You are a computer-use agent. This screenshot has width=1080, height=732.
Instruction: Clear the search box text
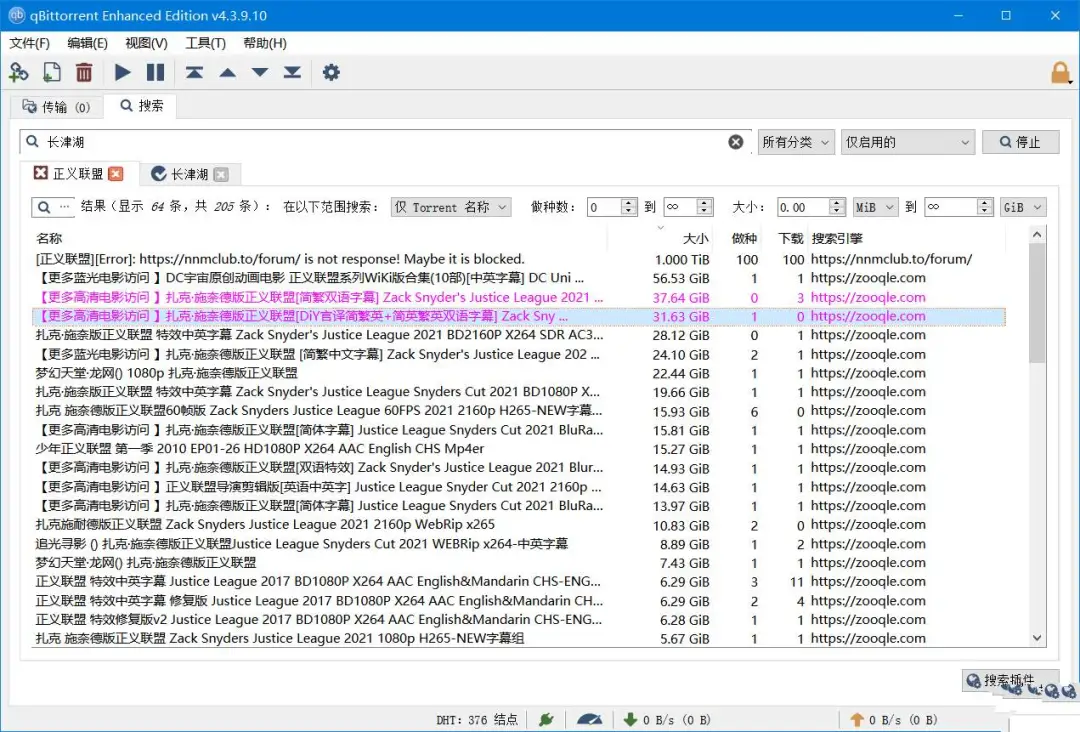pyautogui.click(x=736, y=142)
